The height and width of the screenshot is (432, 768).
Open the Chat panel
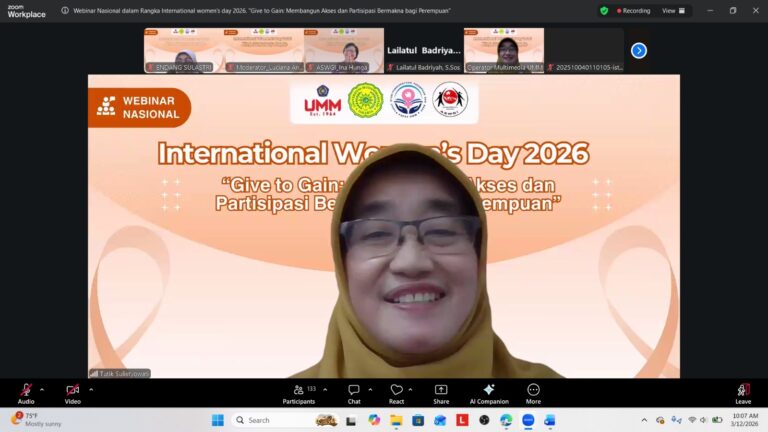pyautogui.click(x=354, y=393)
